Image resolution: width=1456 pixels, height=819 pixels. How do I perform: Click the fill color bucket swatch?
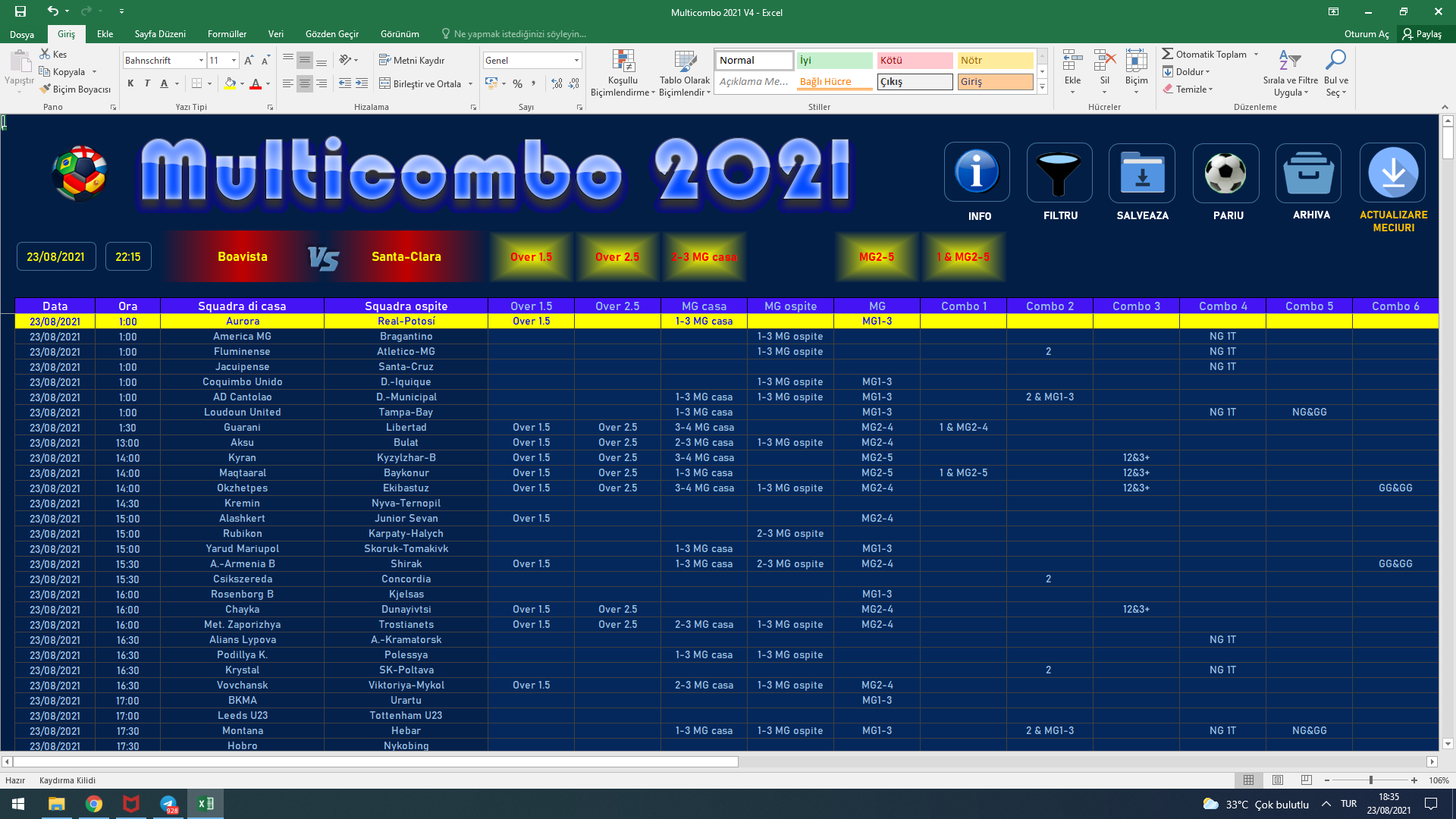[230, 83]
